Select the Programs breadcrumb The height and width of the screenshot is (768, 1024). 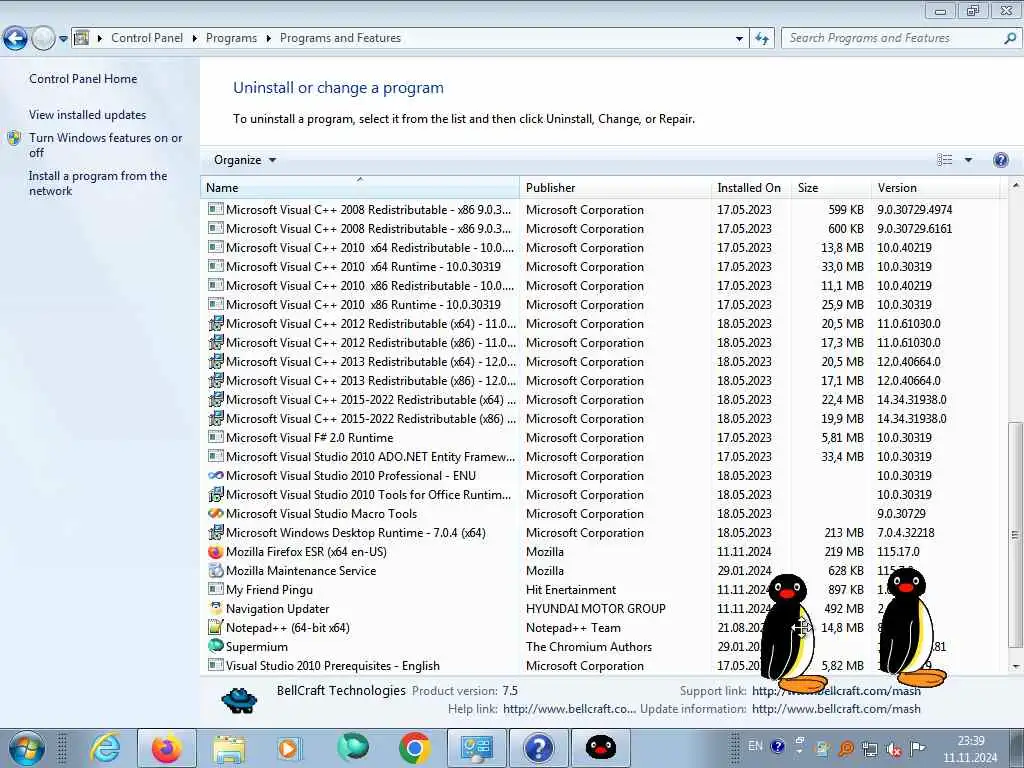pos(231,38)
